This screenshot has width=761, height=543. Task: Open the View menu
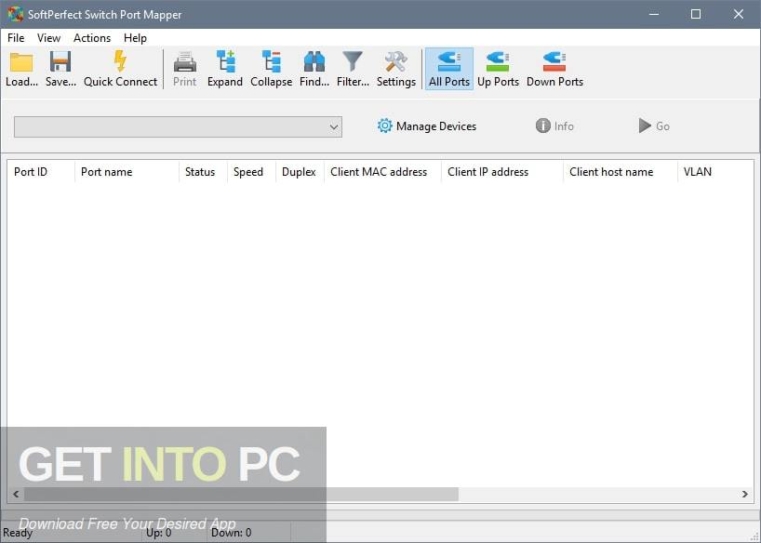click(x=49, y=38)
